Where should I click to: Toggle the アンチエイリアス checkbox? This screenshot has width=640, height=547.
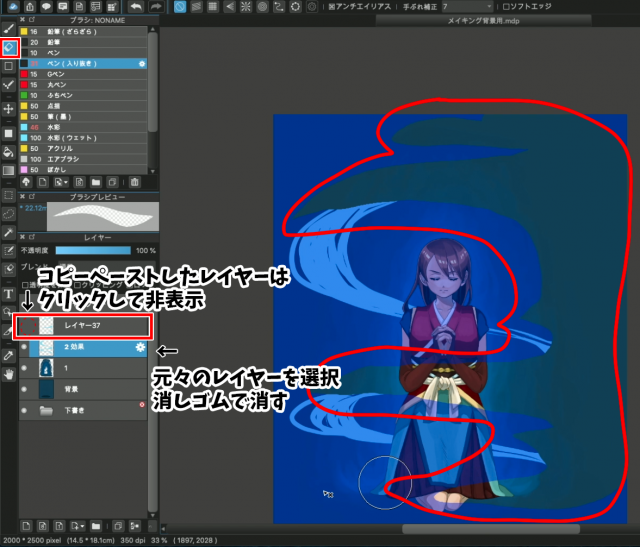[331, 7]
